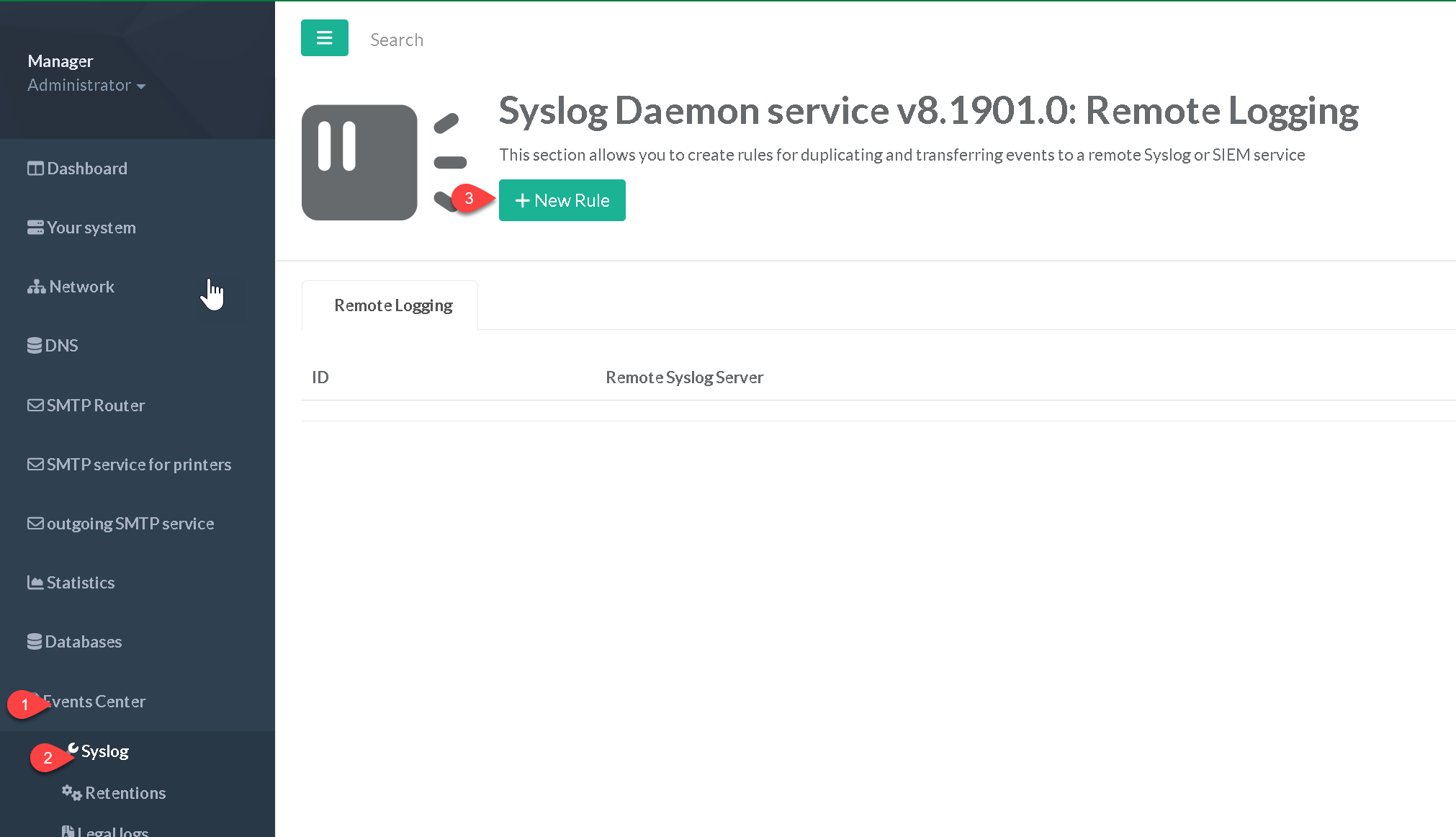This screenshot has width=1456, height=837.
Task: Open Syslog under Events Center
Action: 104,751
